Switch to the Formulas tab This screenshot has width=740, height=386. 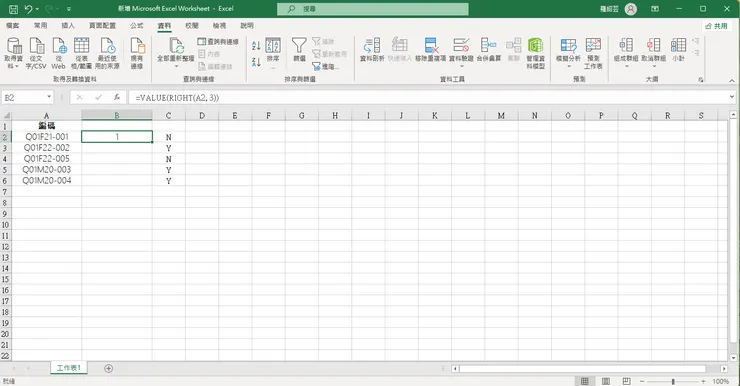[x=137, y=25]
